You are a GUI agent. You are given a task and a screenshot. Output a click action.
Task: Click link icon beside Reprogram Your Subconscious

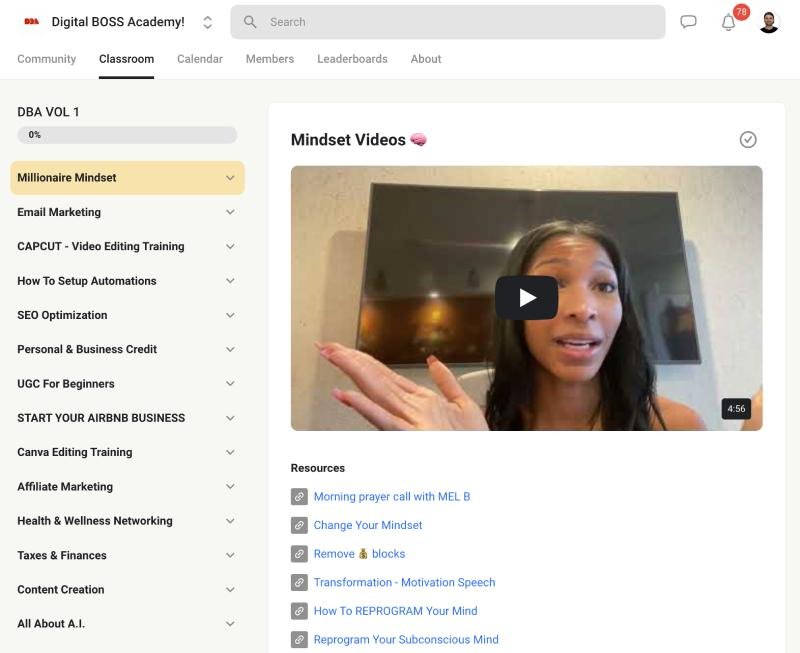pos(299,639)
